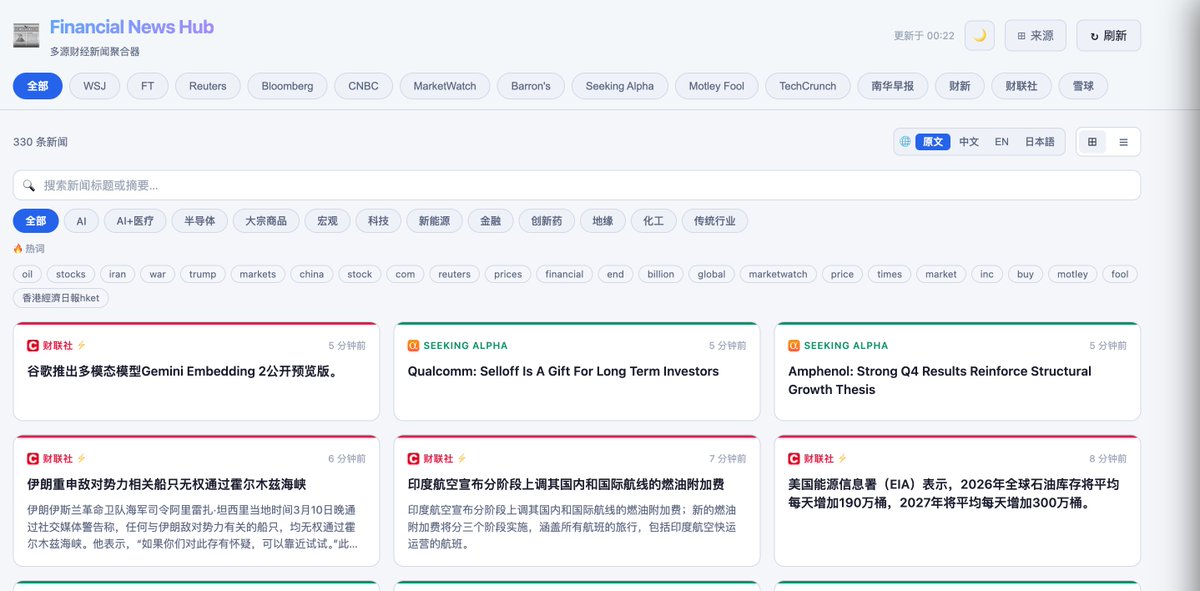Filter by 地缘 category
1200x591 pixels.
click(603, 221)
